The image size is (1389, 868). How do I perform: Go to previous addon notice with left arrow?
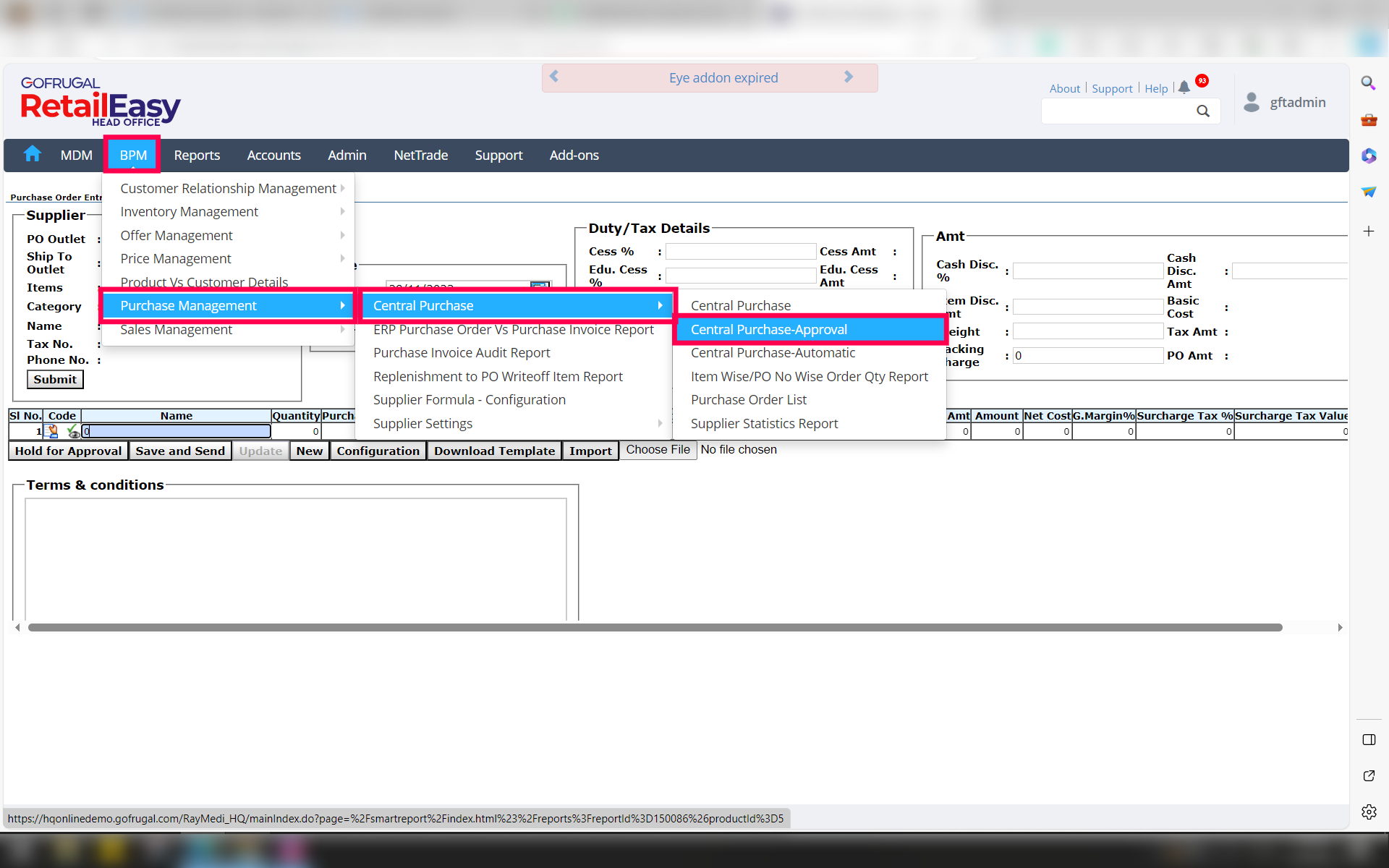(x=554, y=77)
